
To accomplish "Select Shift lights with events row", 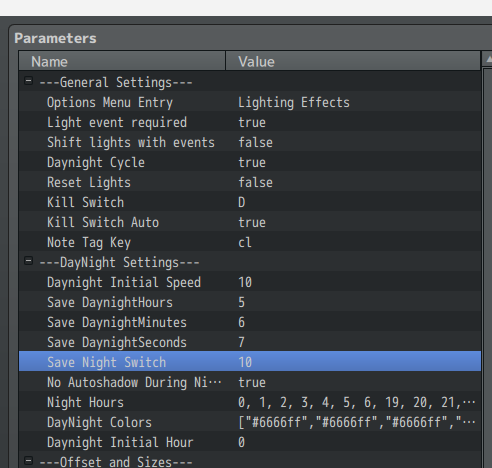I will pyautogui.click(x=250, y=142).
